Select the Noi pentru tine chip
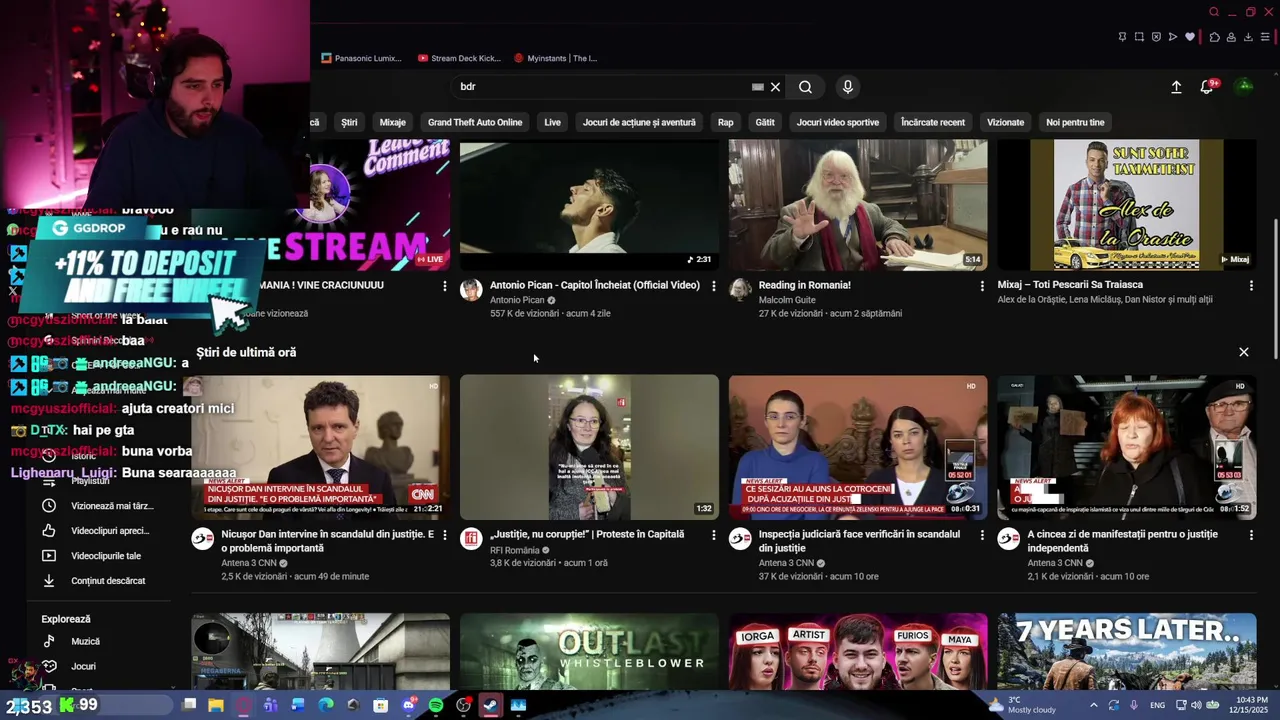Viewport: 1280px width, 720px height. tap(1075, 122)
